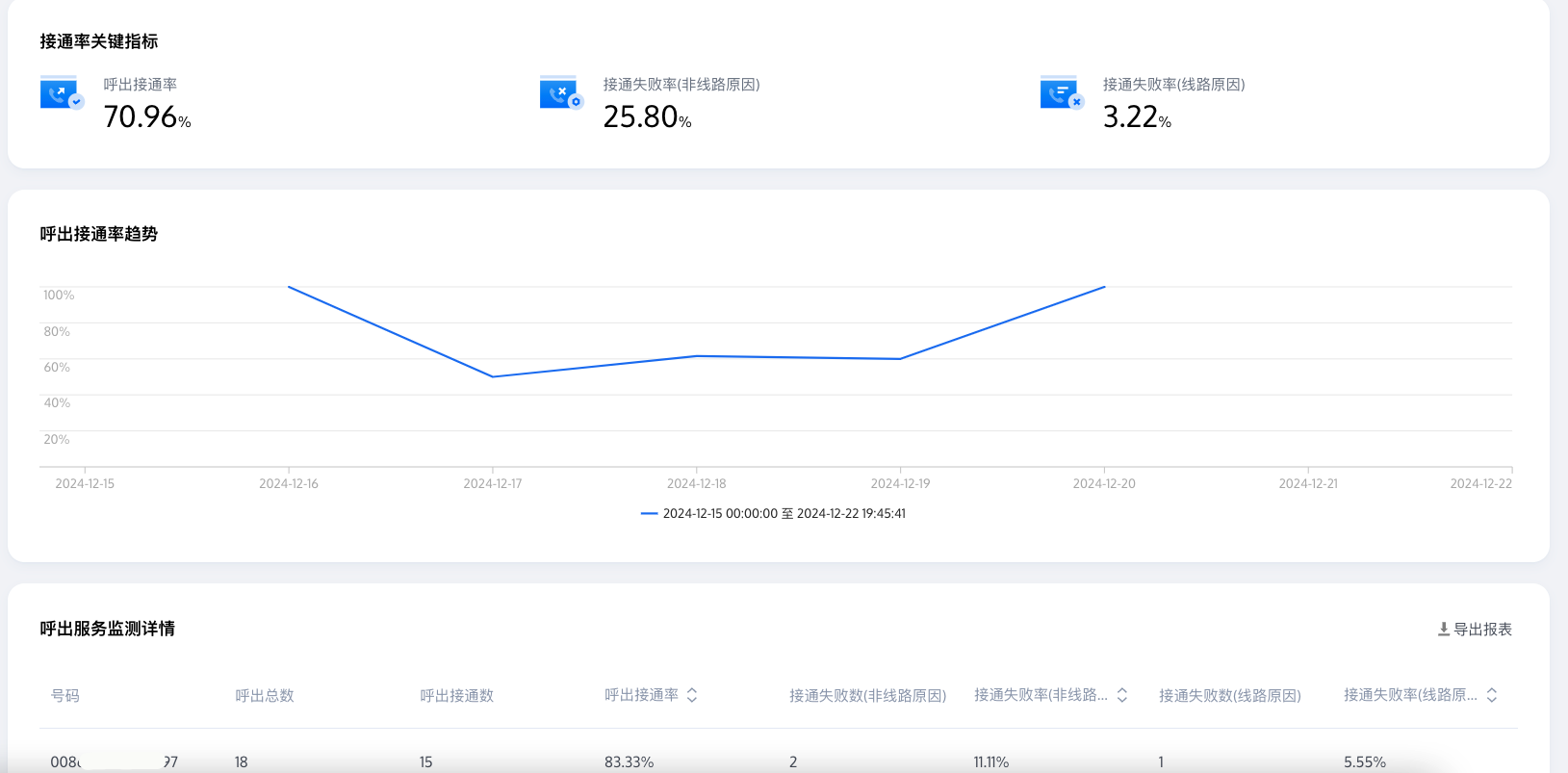The width and height of the screenshot is (1568, 773).
Task: Click the 接通失败数(非线路原因) column header
Action: 867,696
